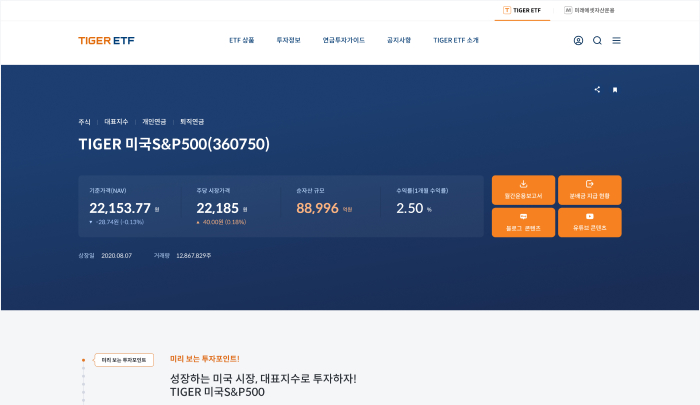This screenshot has height=405, width=700.
Task: Click the headline 성장하는 미국 시장, 대표지수로 투자하자!
Action: pos(263,379)
